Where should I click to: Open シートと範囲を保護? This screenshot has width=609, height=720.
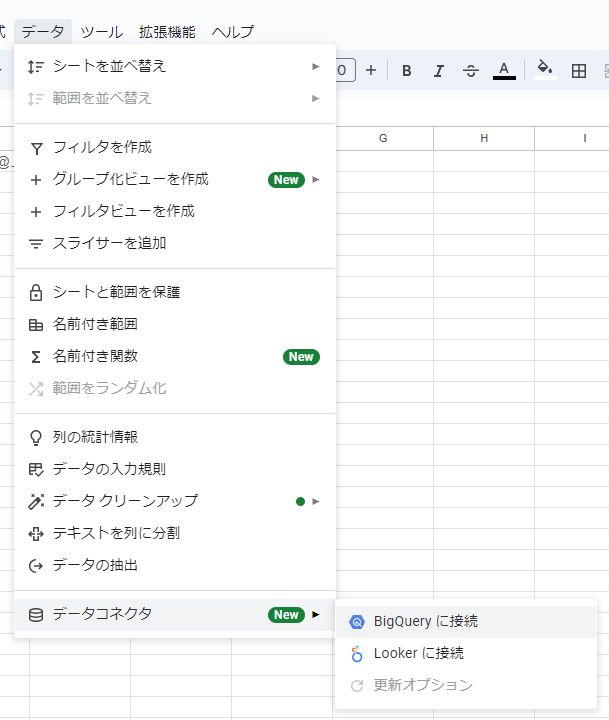175,292
